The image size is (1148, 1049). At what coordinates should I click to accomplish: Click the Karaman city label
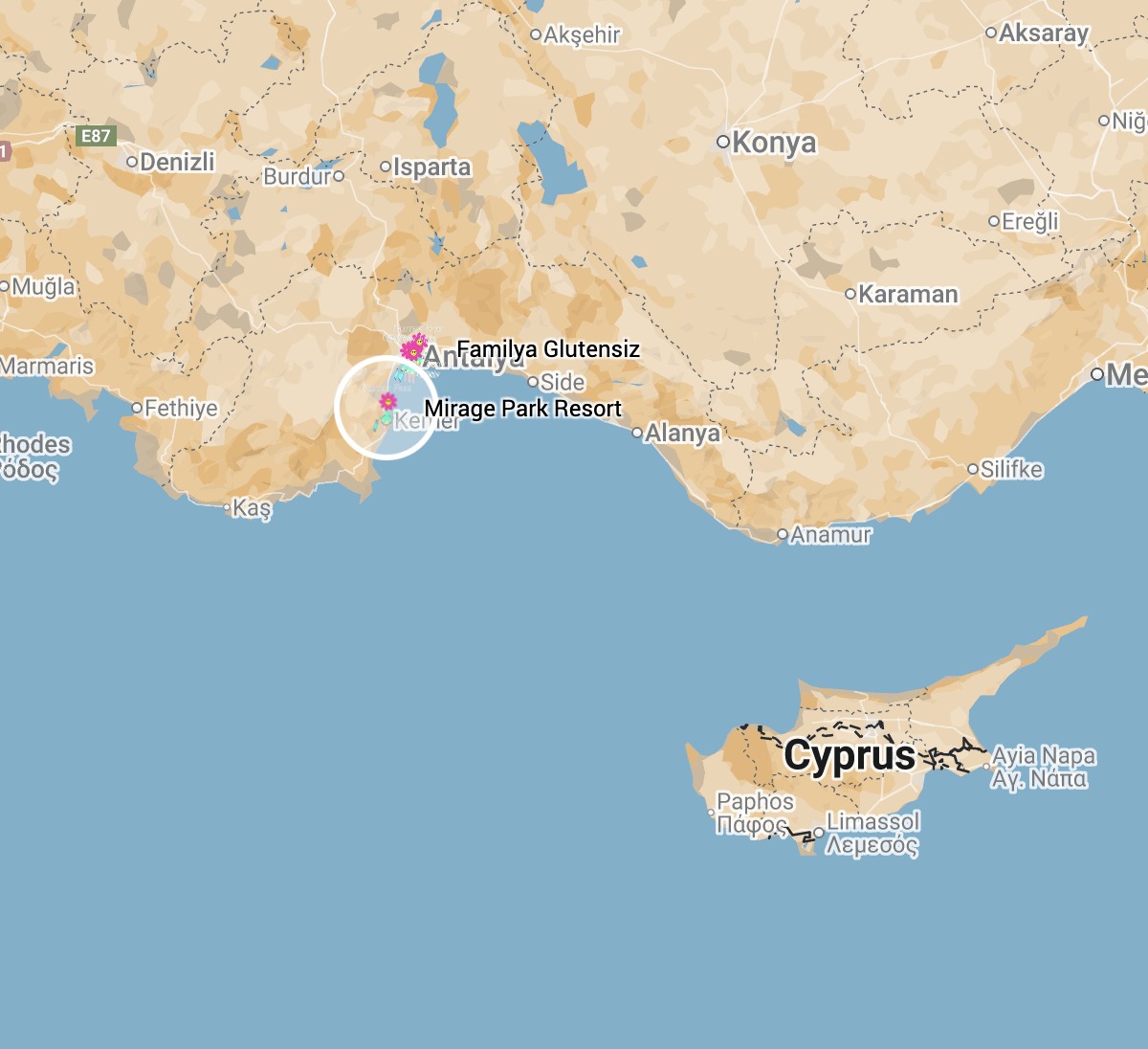coord(908,294)
